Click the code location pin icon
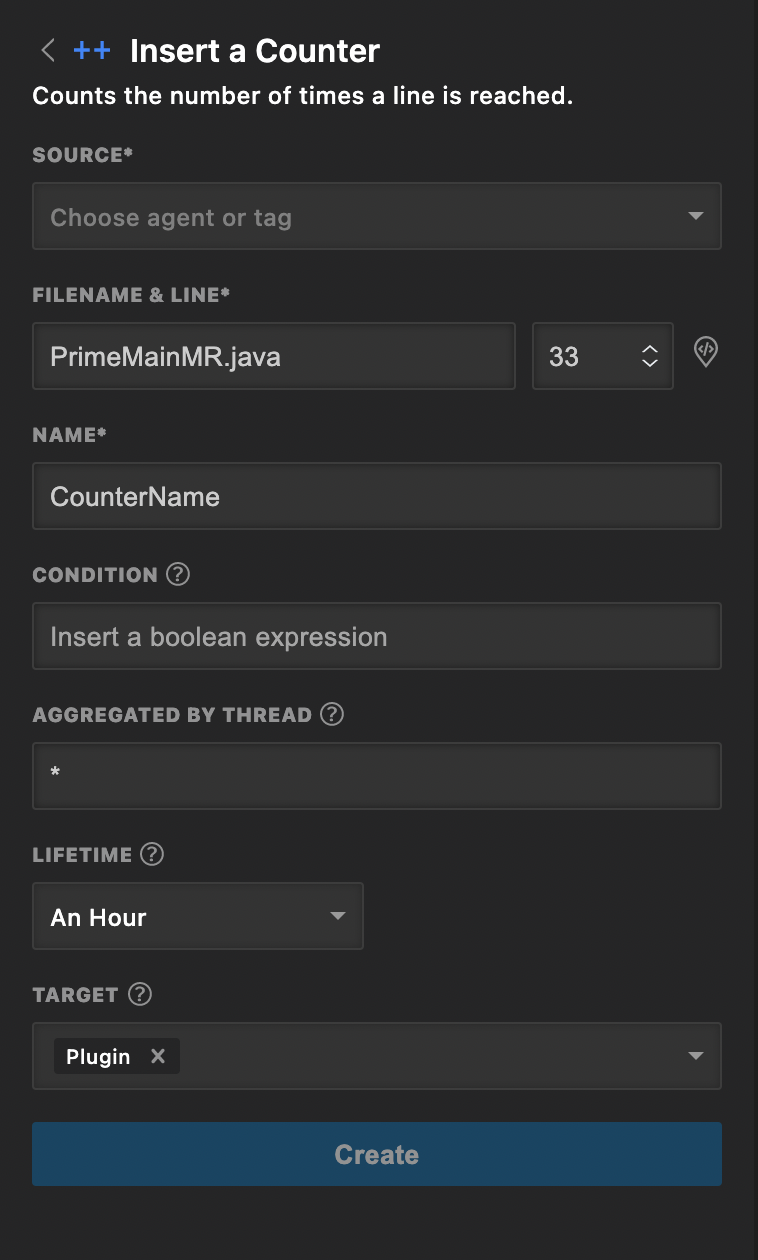 point(706,352)
